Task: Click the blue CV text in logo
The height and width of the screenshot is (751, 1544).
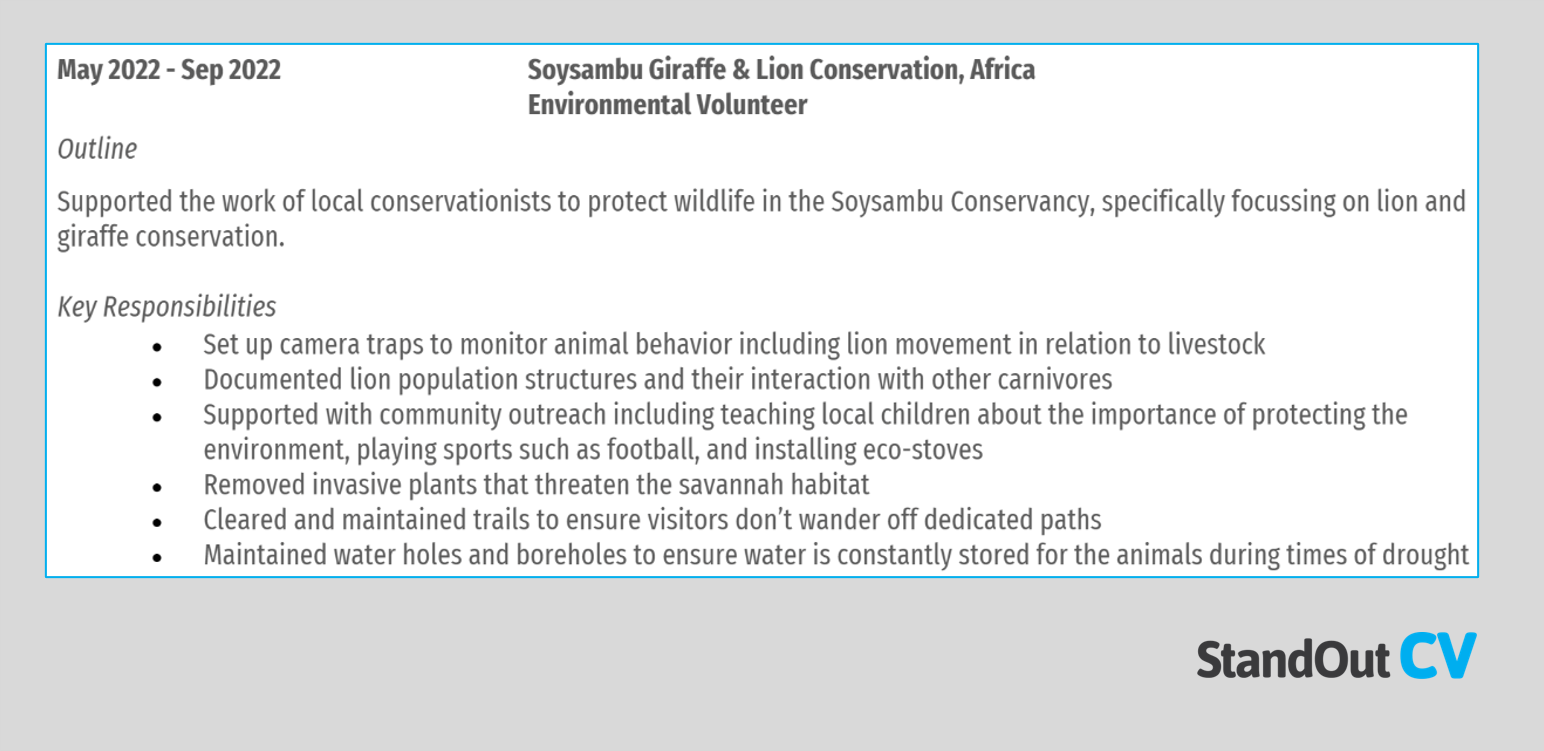Action: tap(1438, 657)
